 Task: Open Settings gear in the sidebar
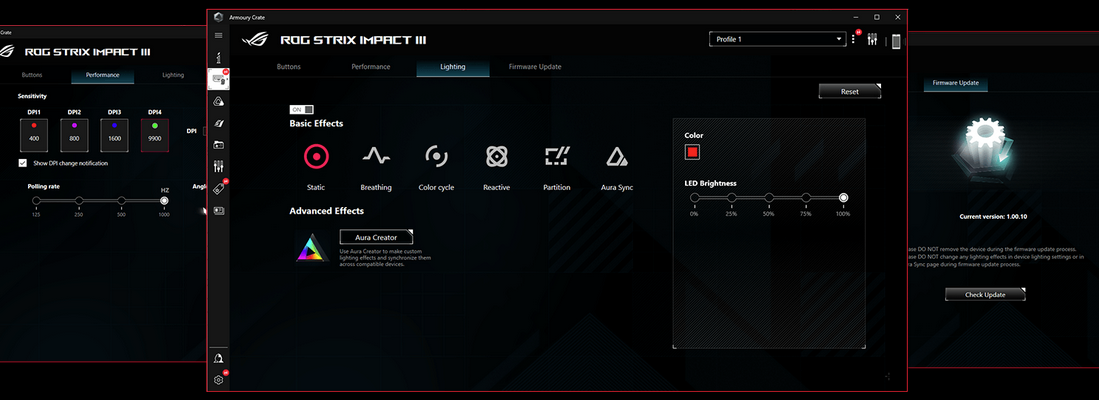click(219, 380)
